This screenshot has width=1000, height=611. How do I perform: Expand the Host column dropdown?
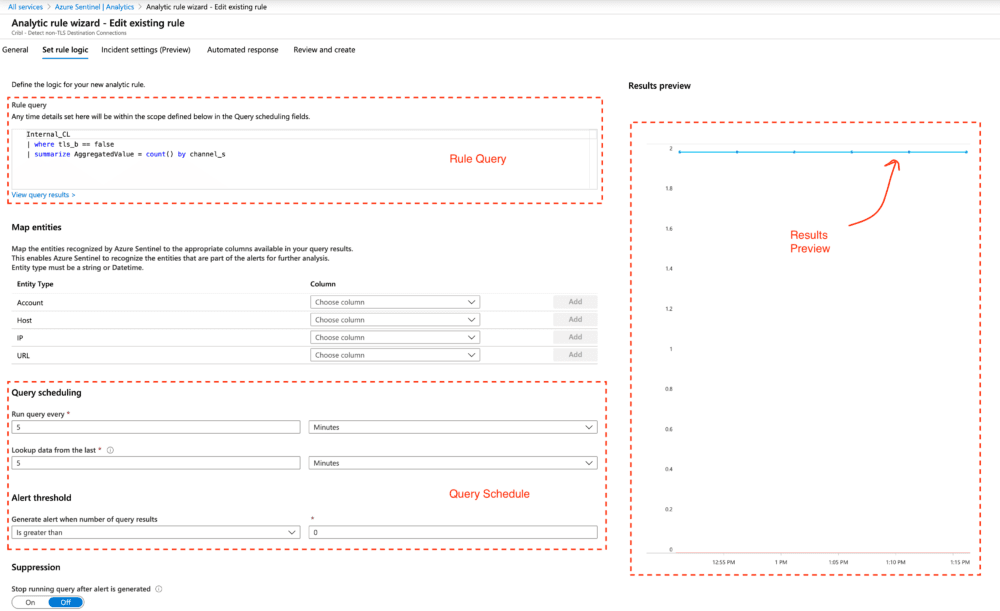(395, 320)
